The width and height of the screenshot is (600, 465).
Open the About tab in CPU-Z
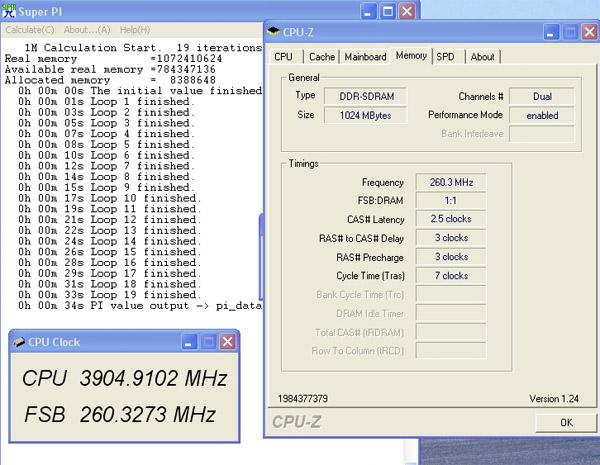tap(483, 57)
